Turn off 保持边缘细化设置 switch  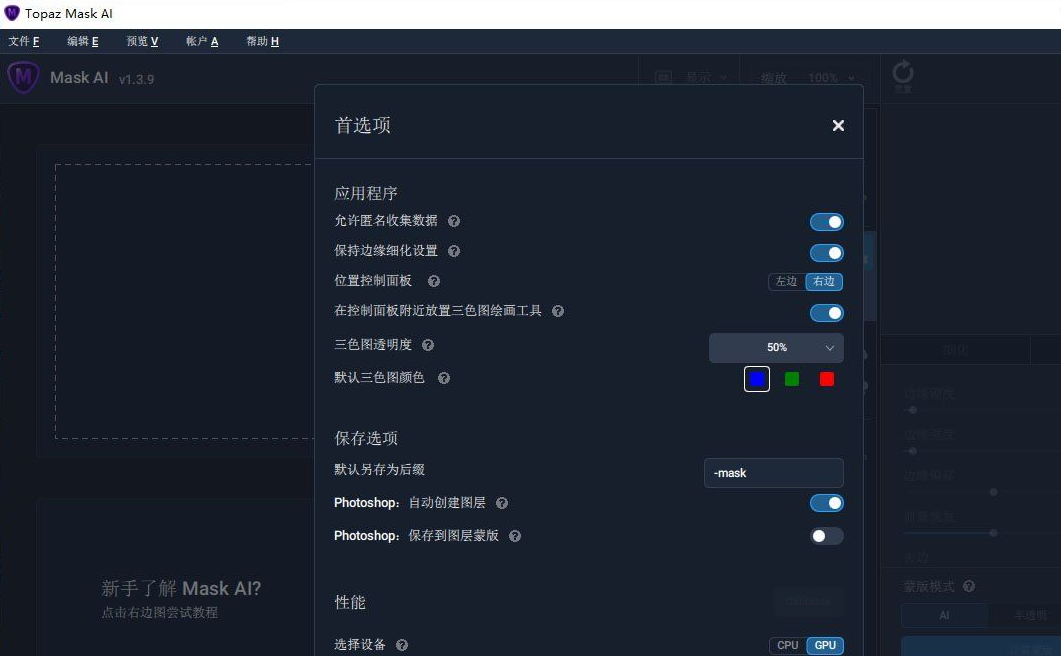(x=826, y=253)
